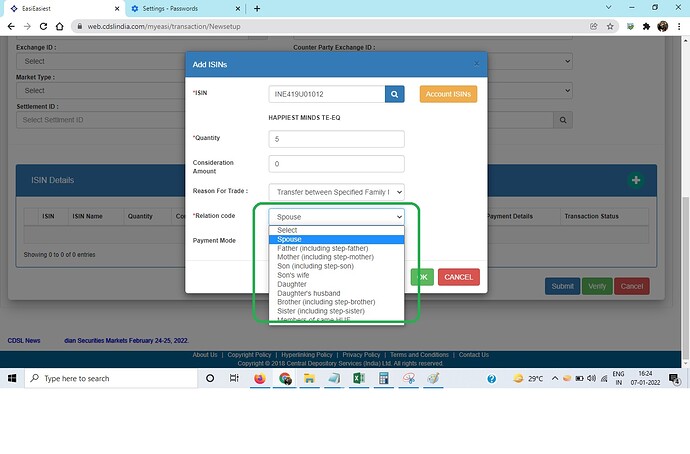Click the green OK button in dialog
Image resolution: width=690 pixels, height=454 pixels.
pos(422,277)
